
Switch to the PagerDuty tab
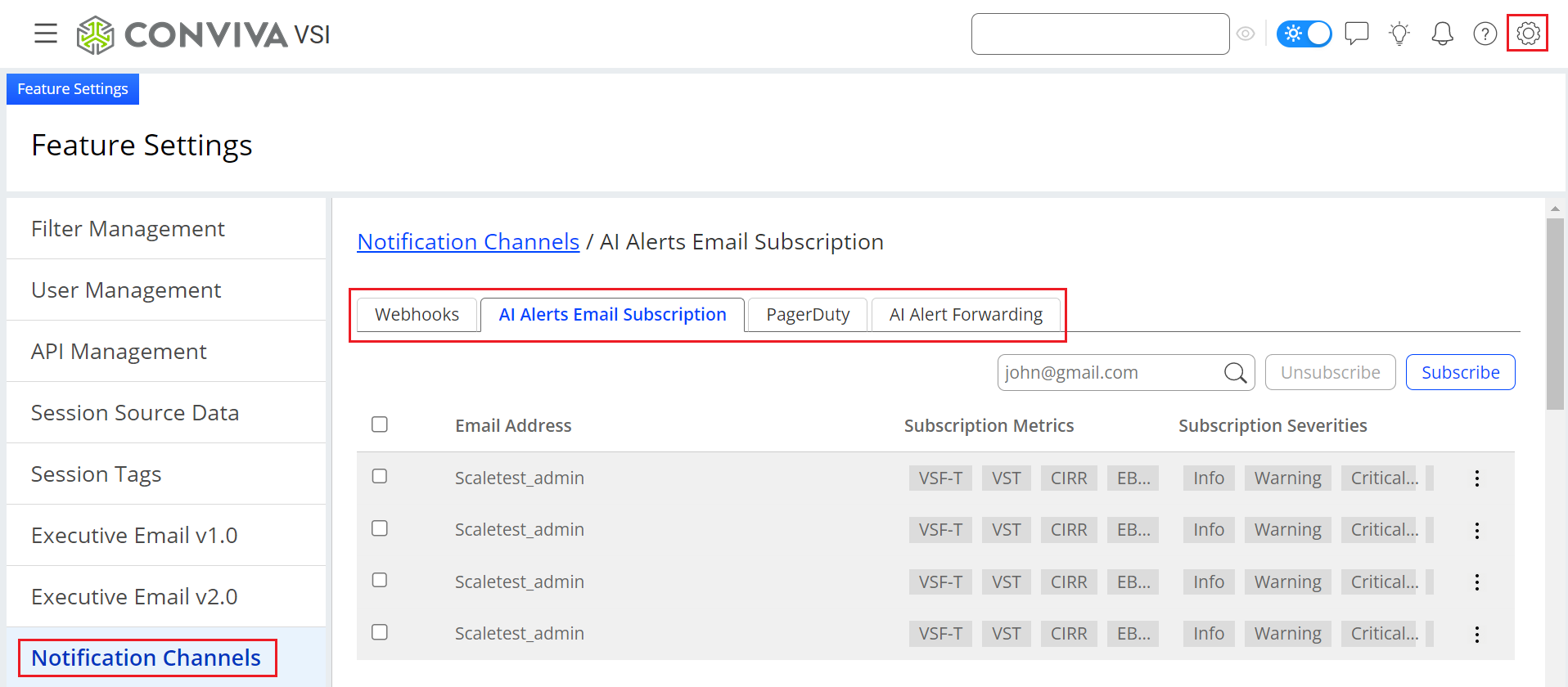point(807,315)
